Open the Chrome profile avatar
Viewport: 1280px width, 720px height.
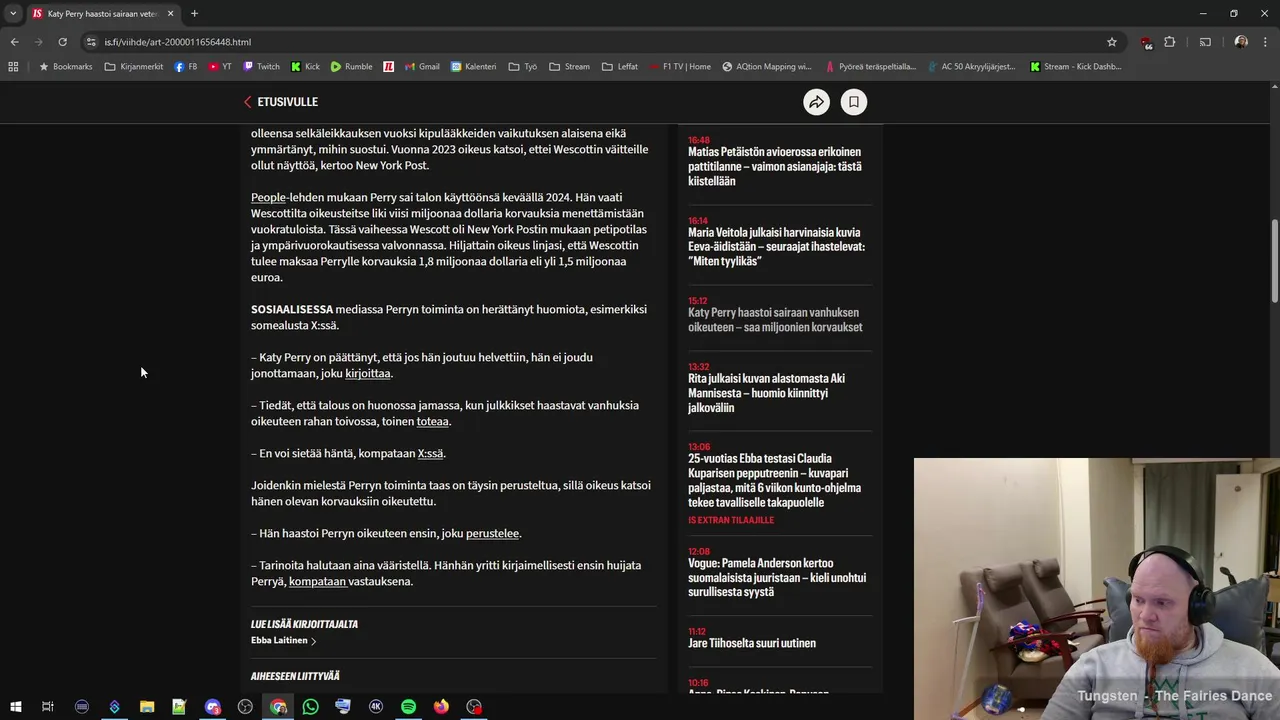pos(1241,42)
